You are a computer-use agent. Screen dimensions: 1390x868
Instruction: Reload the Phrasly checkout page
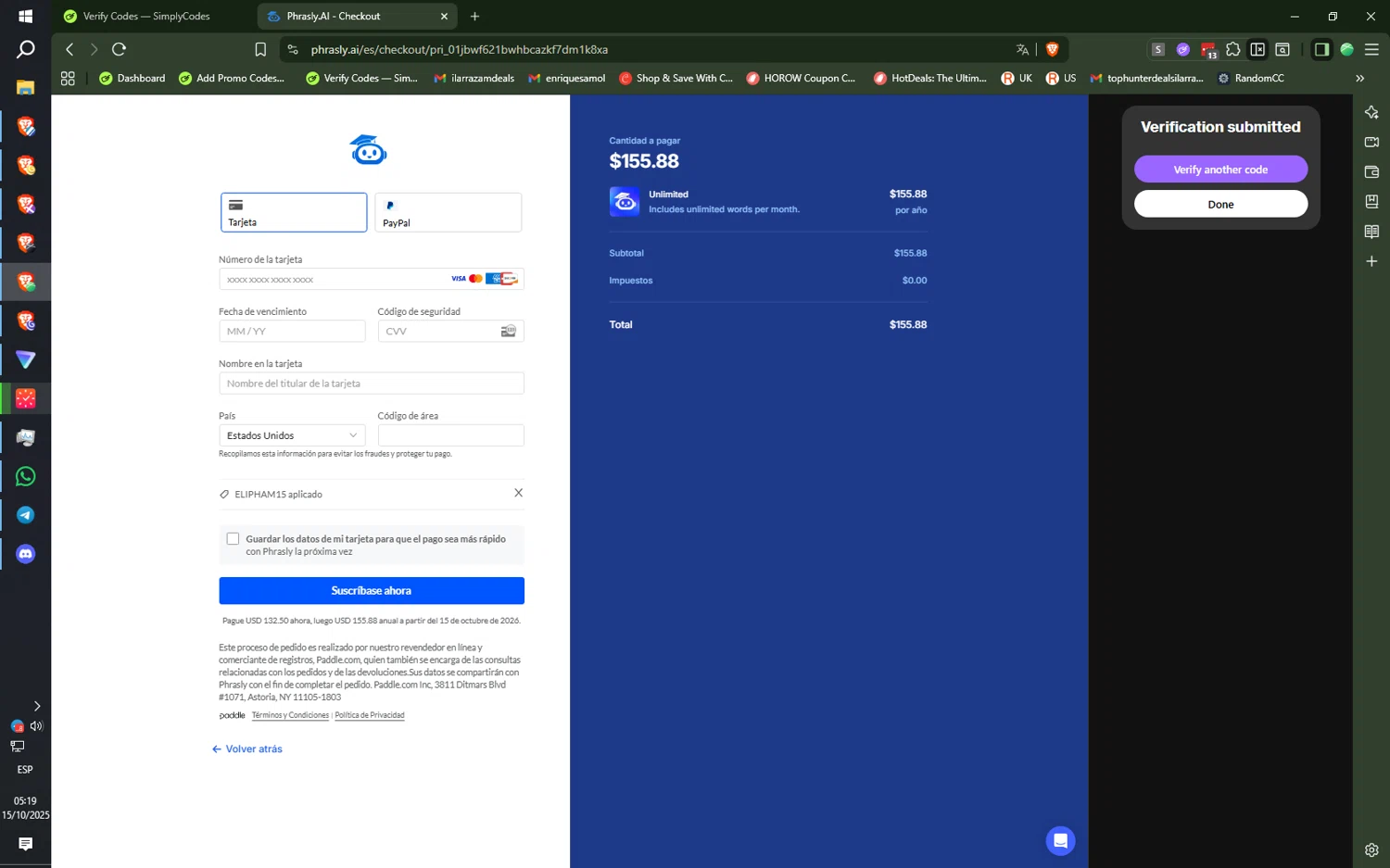(119, 49)
